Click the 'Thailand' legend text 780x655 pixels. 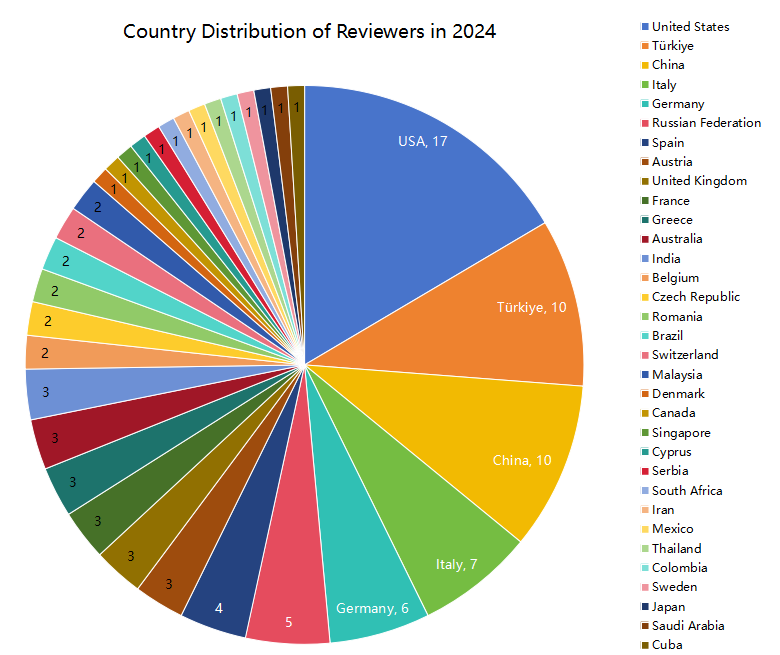(x=677, y=549)
